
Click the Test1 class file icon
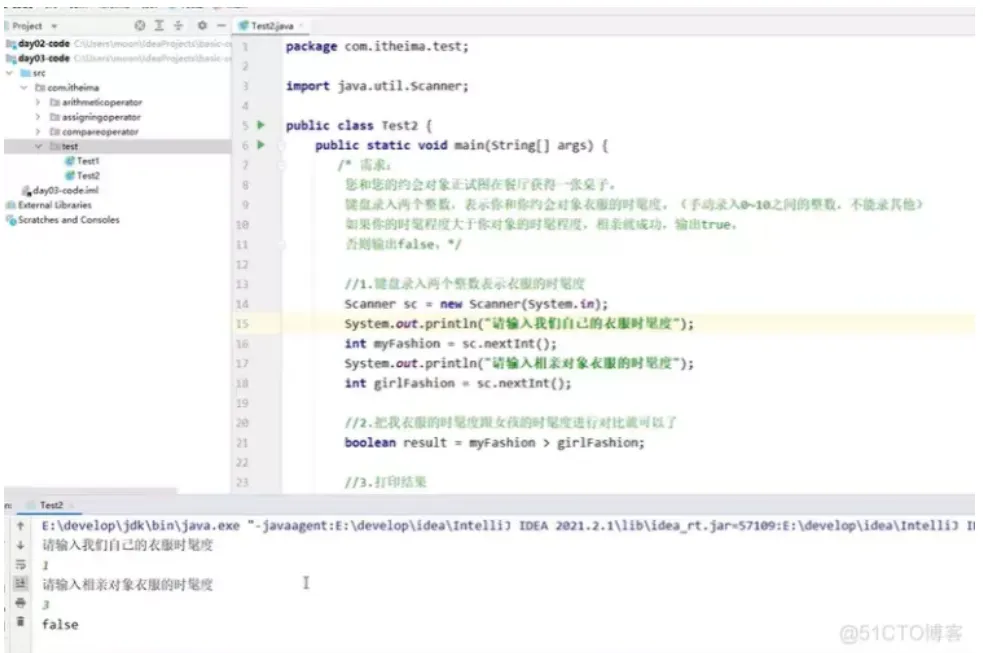tap(70, 161)
